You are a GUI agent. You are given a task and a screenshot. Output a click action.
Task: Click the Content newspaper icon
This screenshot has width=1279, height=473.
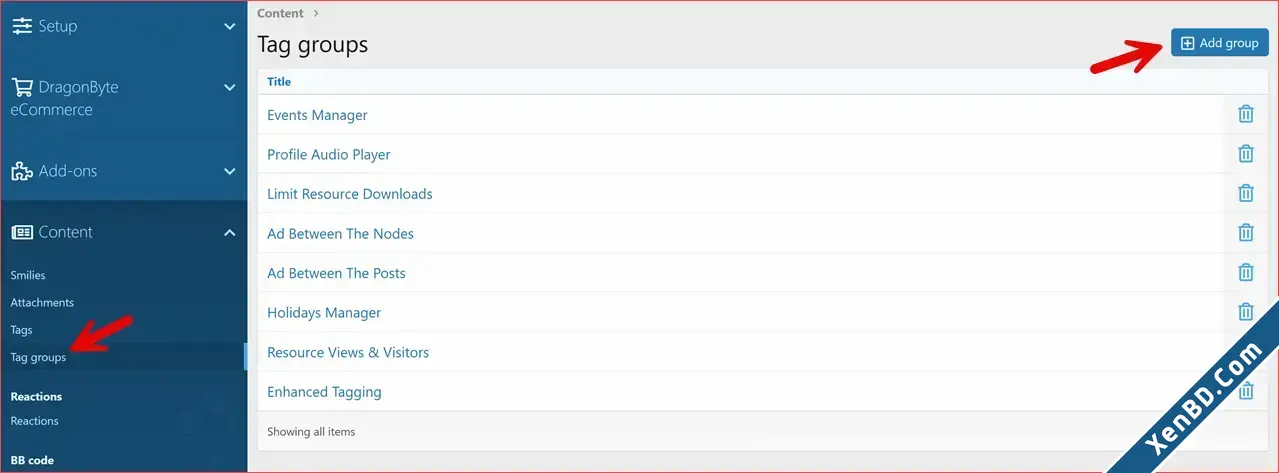pos(22,232)
